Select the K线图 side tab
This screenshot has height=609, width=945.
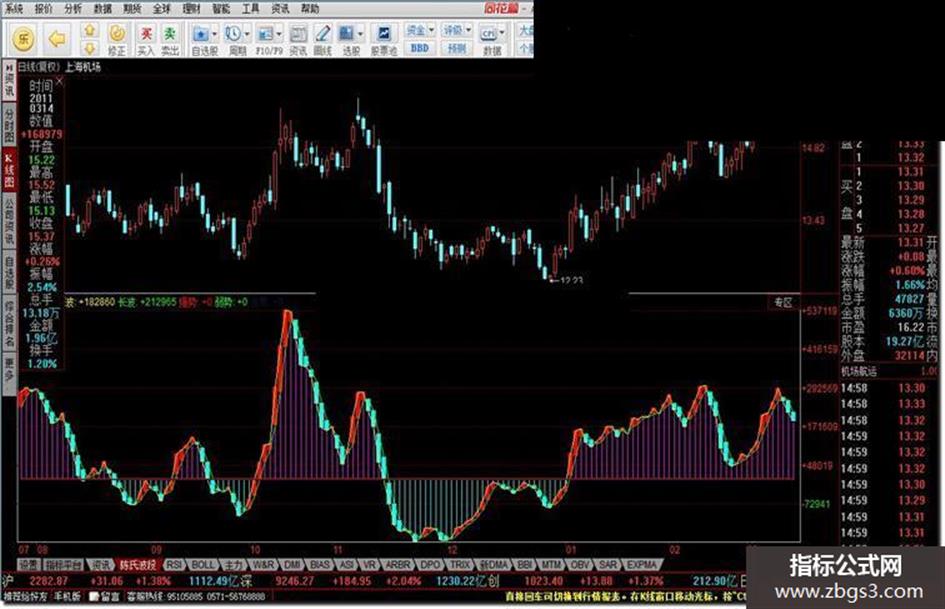[9, 171]
